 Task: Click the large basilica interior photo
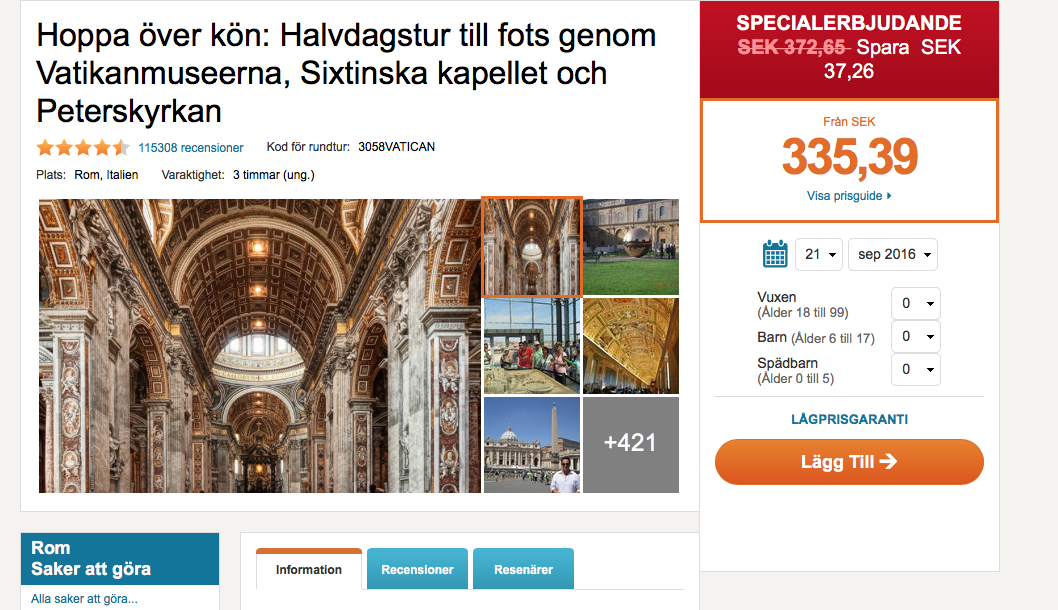point(260,345)
